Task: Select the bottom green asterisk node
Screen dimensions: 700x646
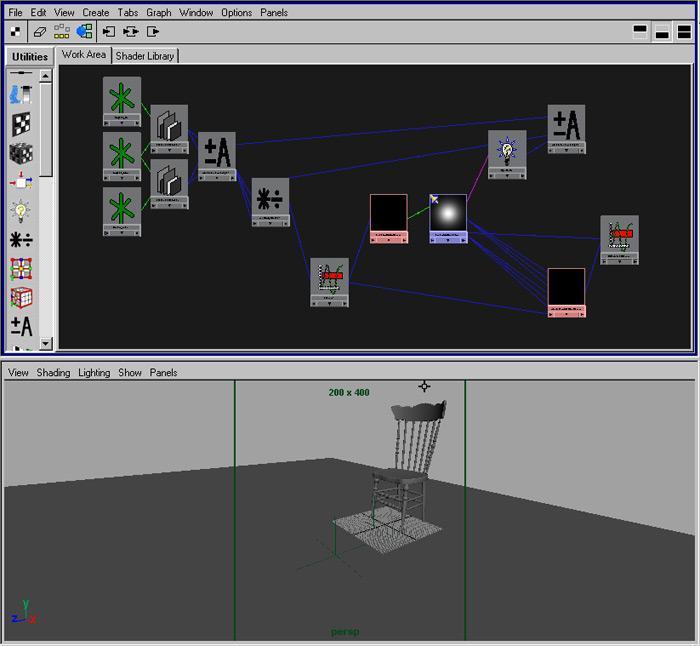Action: point(122,211)
